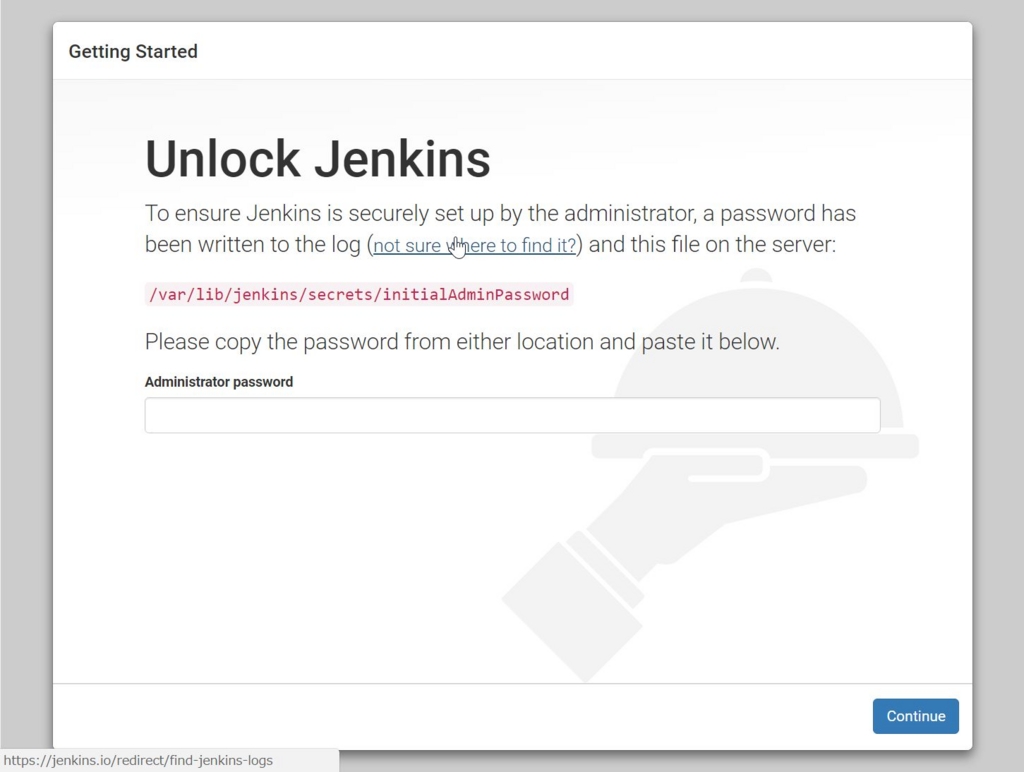Click the knob atop the cloche graphic
Image resolution: width=1024 pixels, height=772 pixels.
[x=756, y=275]
